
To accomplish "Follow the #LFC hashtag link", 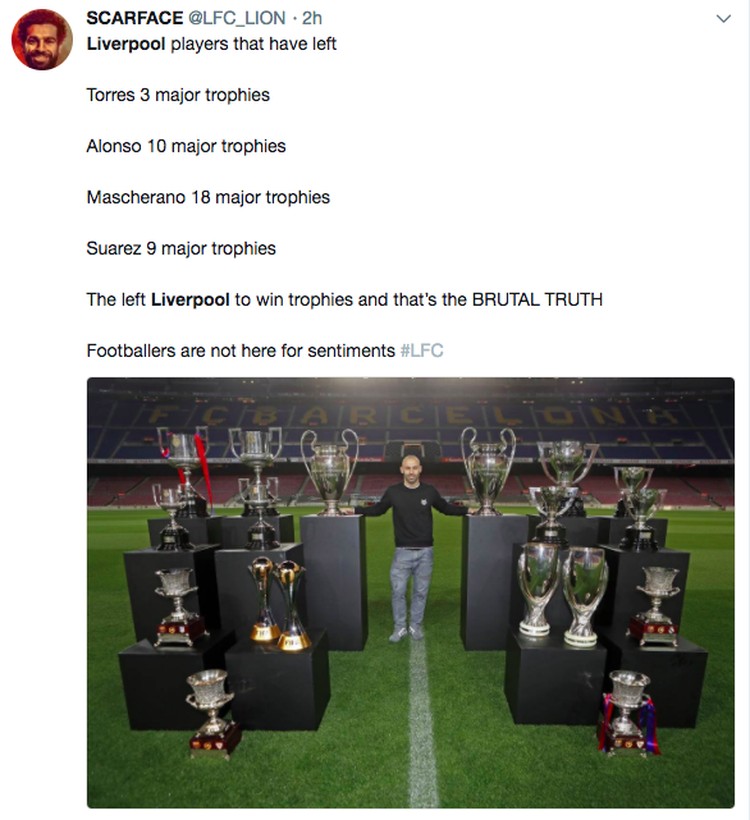I will (421, 350).
